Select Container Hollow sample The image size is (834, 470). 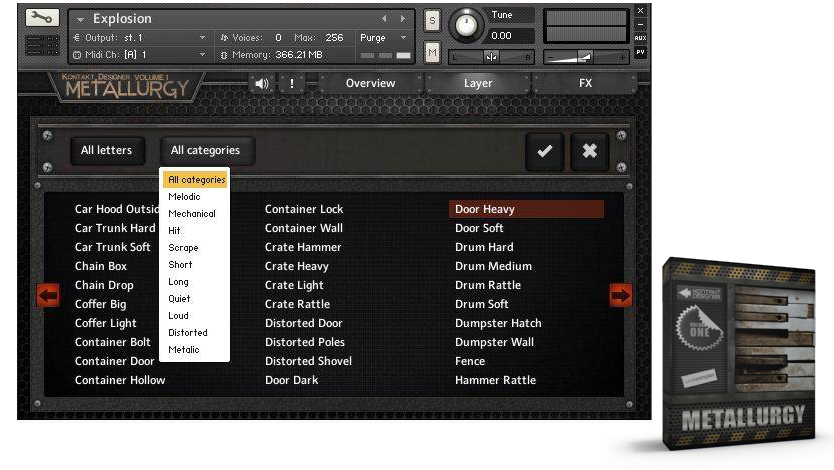coord(120,381)
